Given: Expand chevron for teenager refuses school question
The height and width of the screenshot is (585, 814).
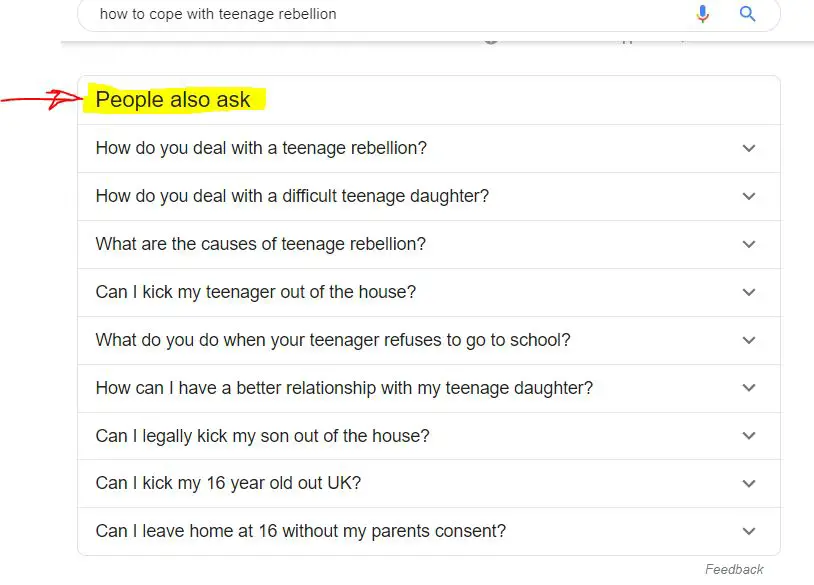Looking at the screenshot, I should click(749, 341).
